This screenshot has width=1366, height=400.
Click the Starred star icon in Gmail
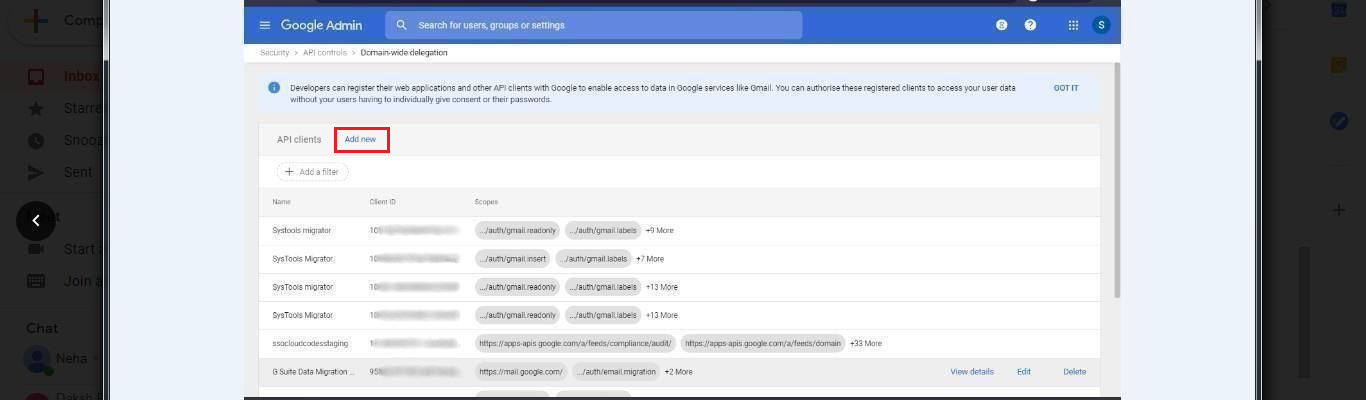coord(36,108)
